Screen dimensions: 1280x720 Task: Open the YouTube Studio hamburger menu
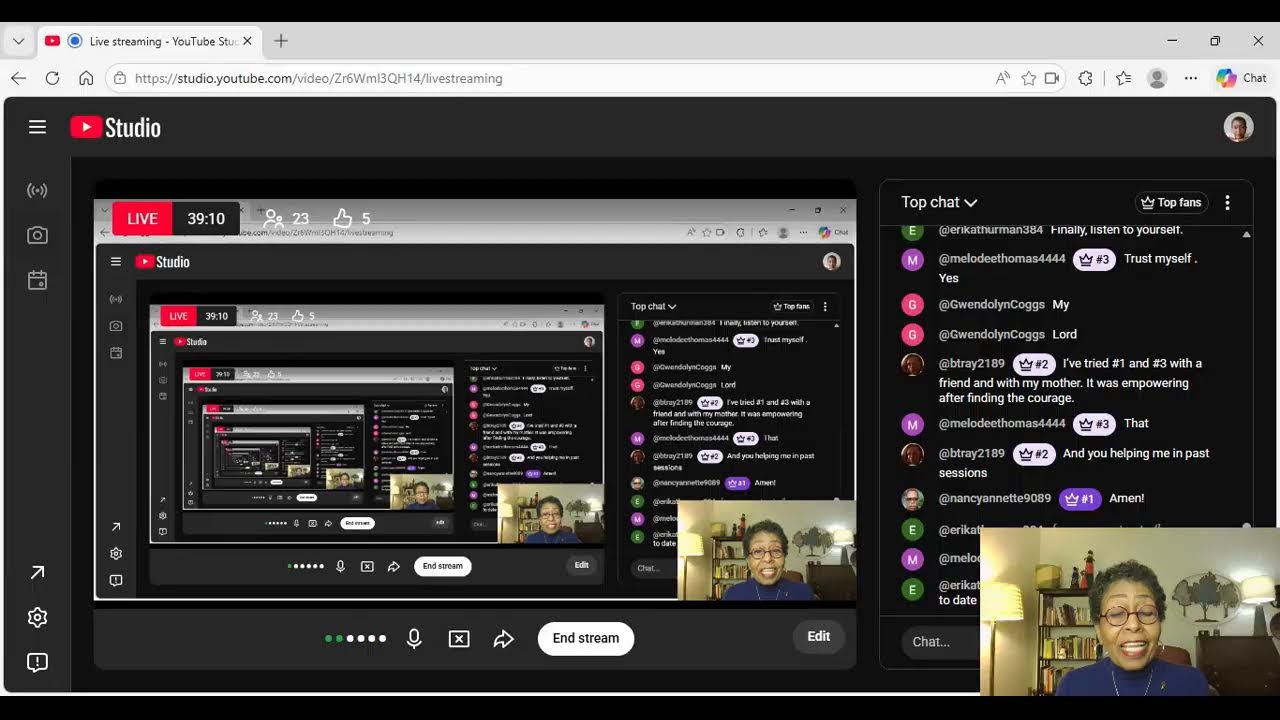pos(37,127)
